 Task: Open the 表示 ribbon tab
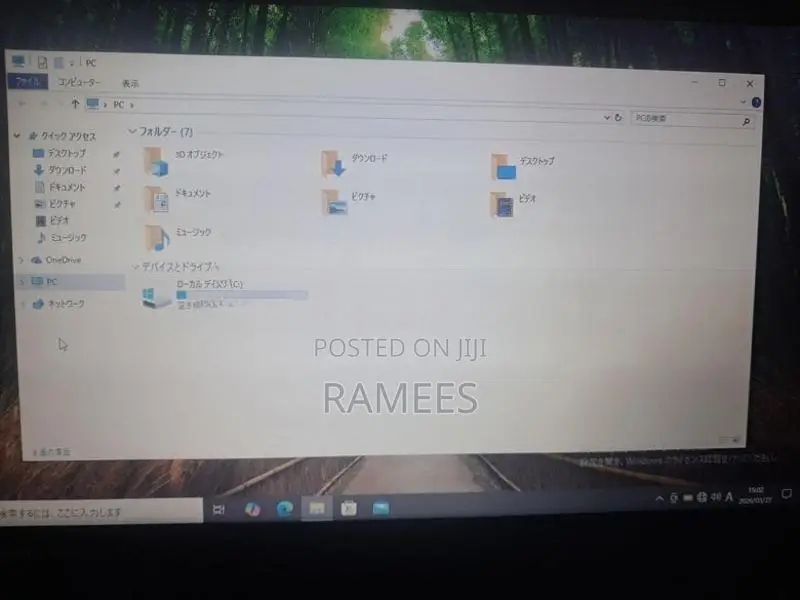tap(130, 84)
